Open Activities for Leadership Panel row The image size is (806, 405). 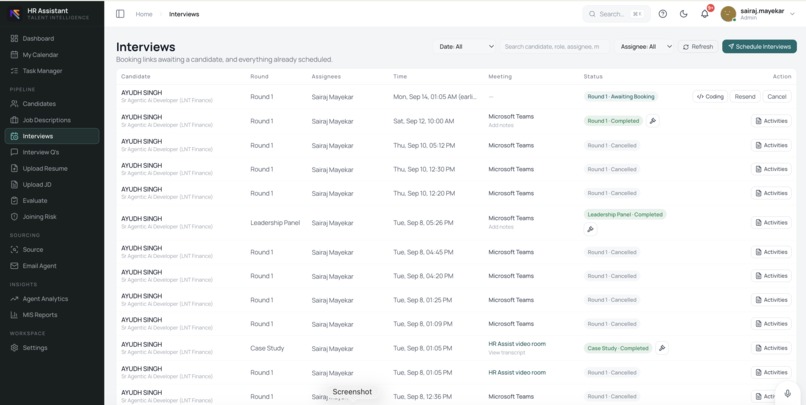[x=771, y=223]
